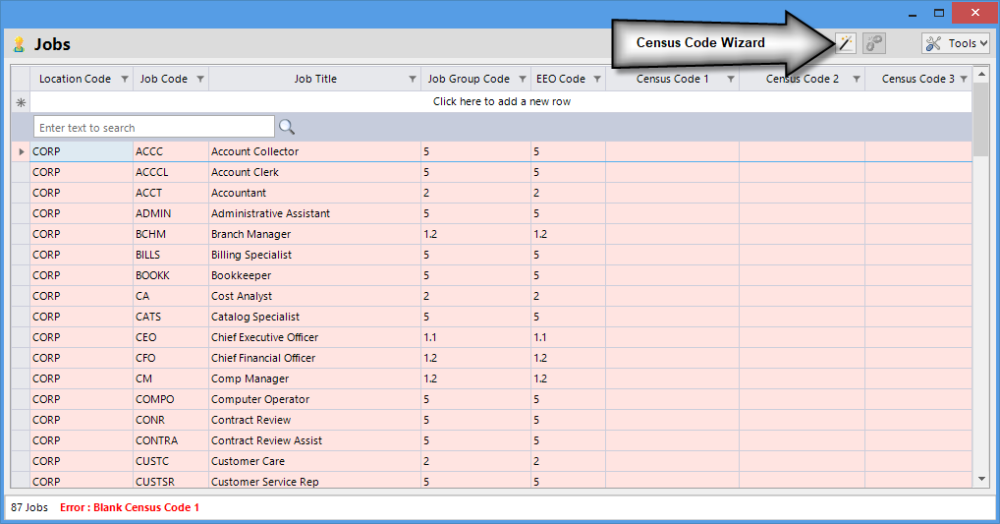Select the Catalog Specialist cell

(x=314, y=317)
